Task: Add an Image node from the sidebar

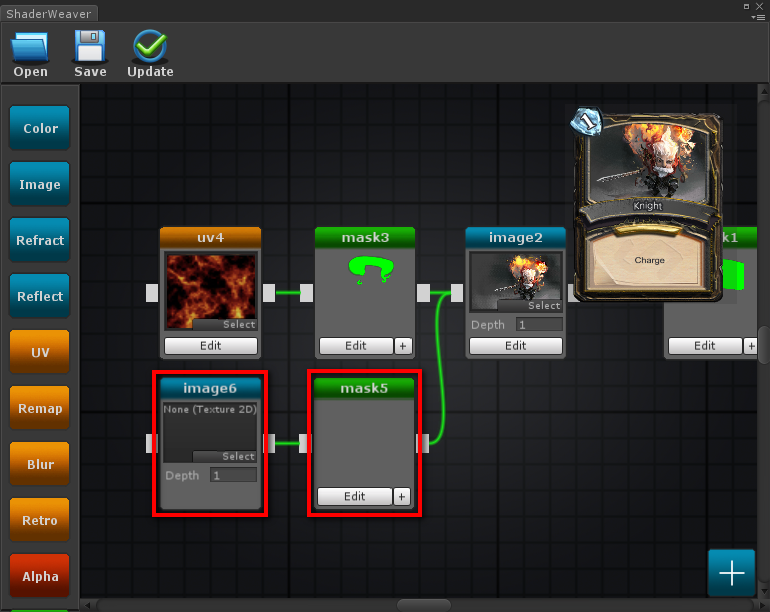Action: coord(40,184)
